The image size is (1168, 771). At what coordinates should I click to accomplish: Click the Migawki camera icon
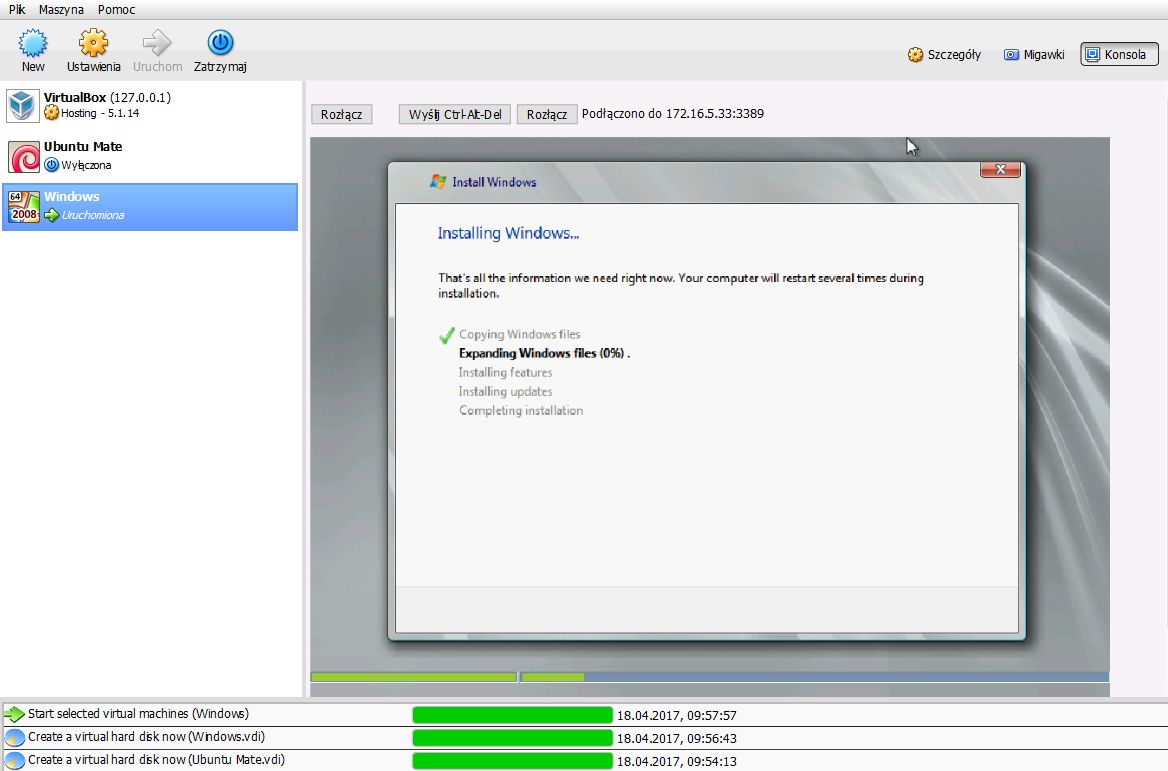1011,54
